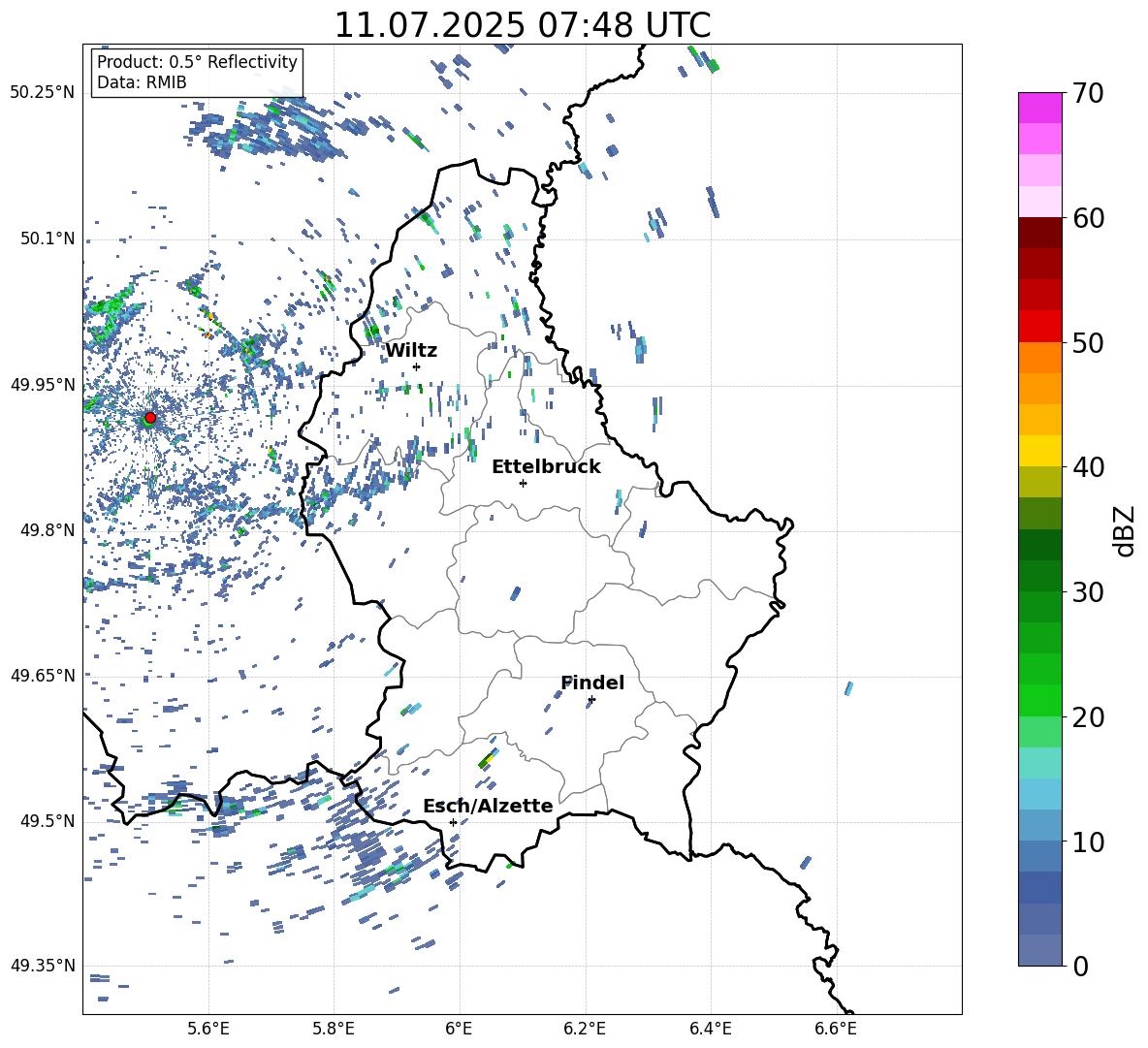Click the 50.1°N latitude label
This screenshot has height=1048, width=1148.
pyautogui.click(x=47, y=239)
